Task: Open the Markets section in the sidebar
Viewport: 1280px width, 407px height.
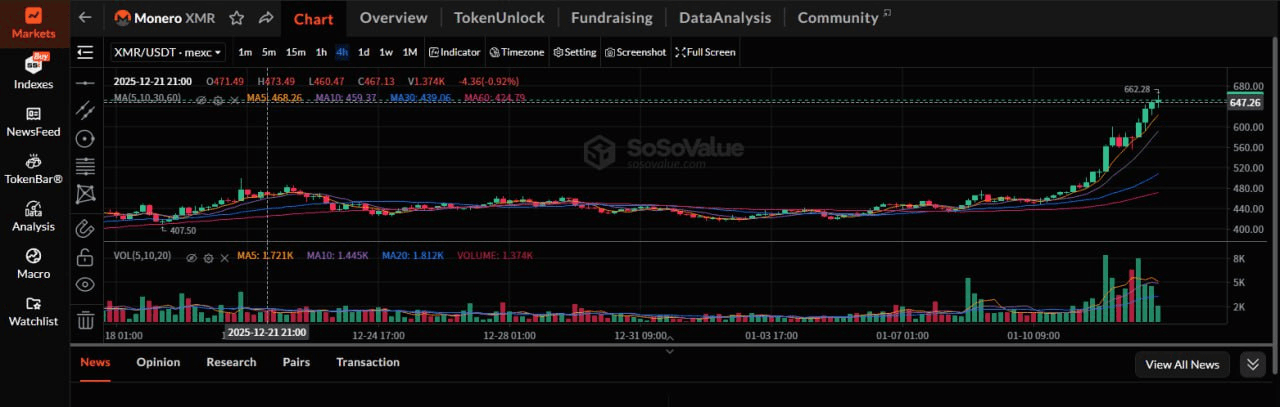Action: [34, 23]
